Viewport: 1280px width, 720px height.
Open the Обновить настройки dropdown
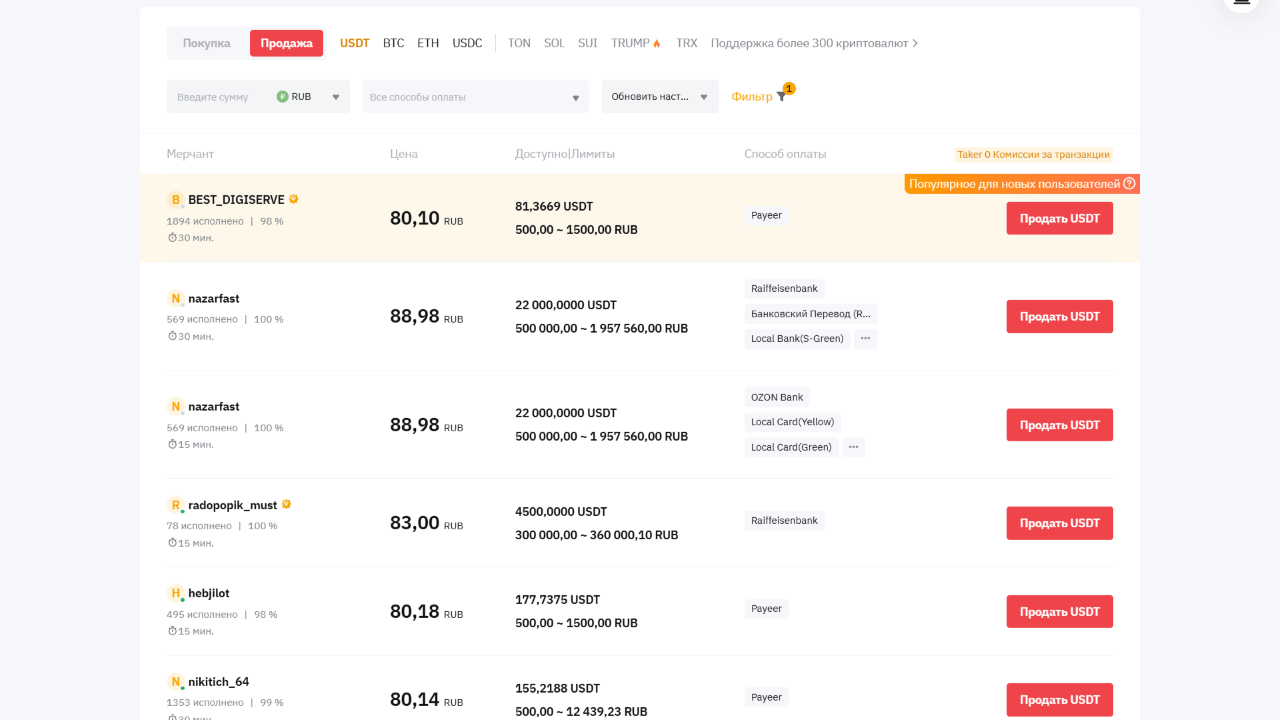coord(659,97)
